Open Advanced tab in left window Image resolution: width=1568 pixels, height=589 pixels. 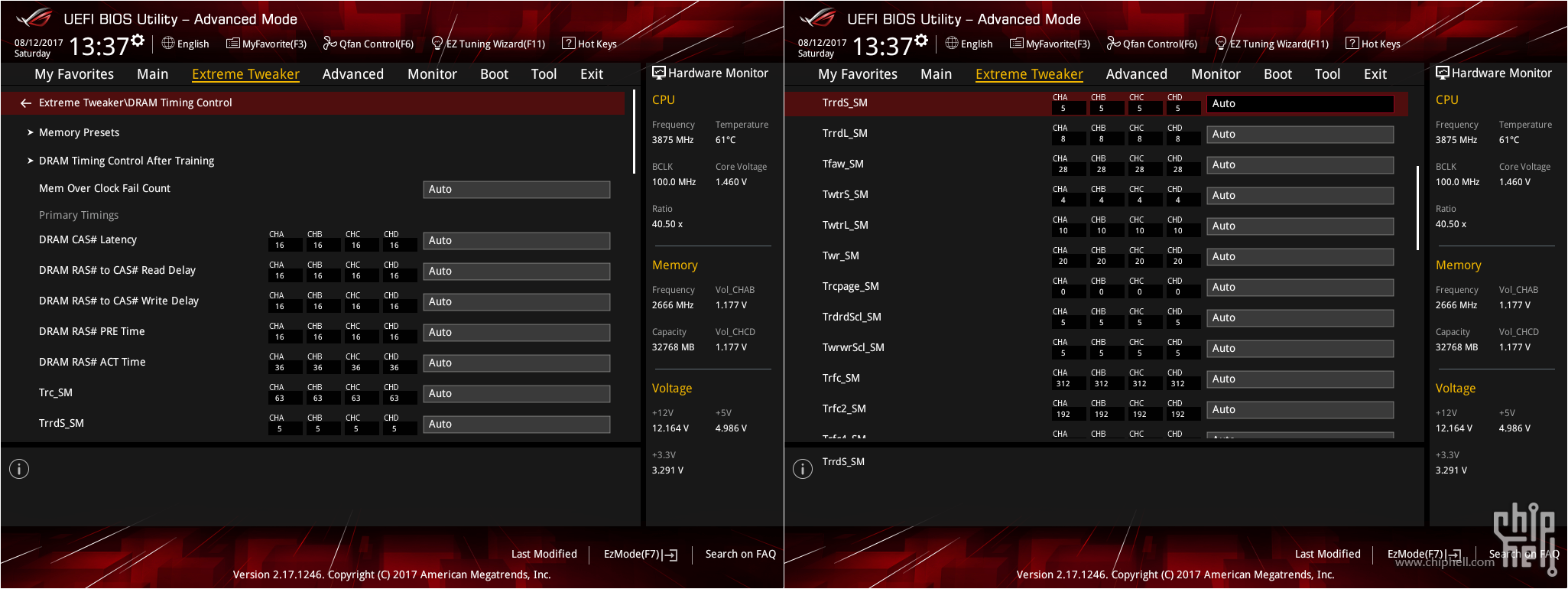[x=353, y=74]
